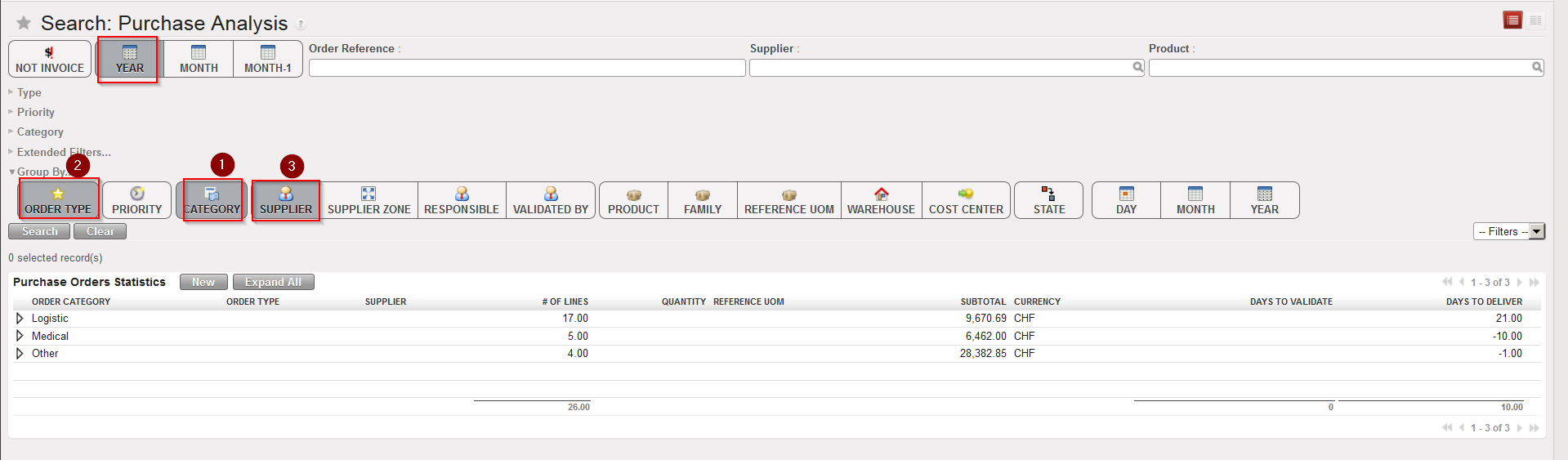Enable the Month-1 filter

pyautogui.click(x=267, y=60)
